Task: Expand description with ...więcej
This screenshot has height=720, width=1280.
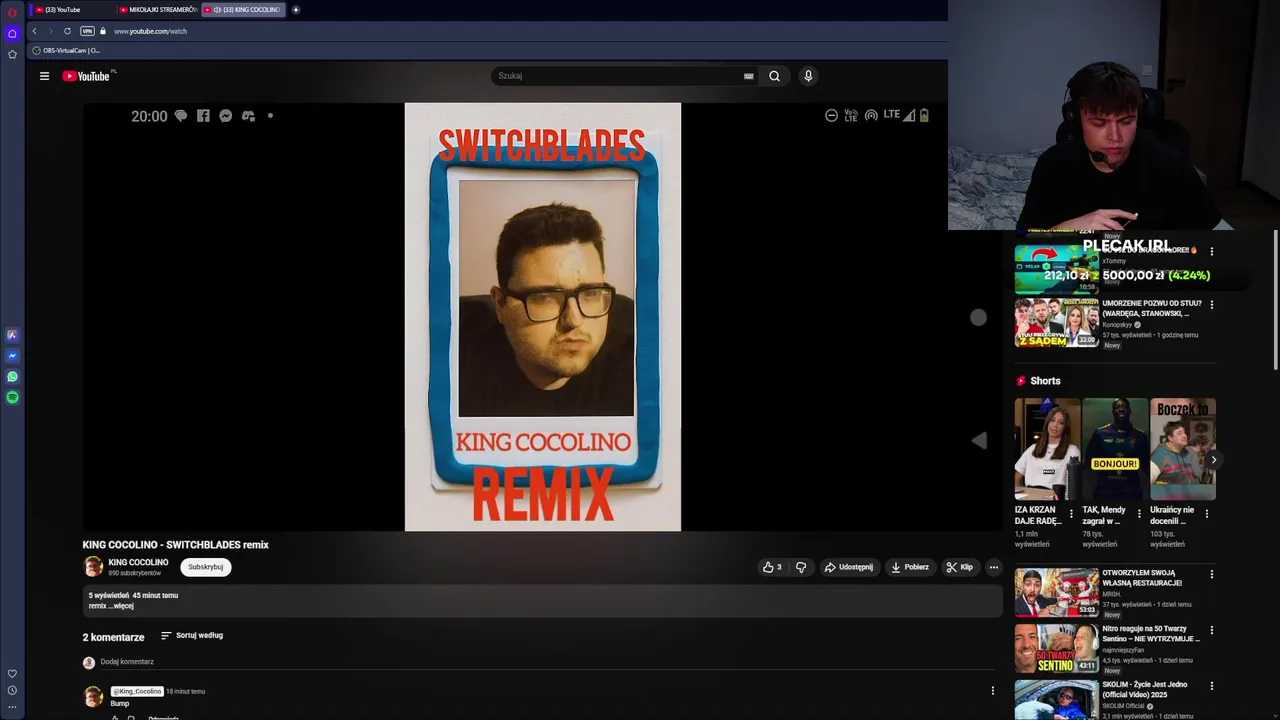Action: tap(121, 606)
